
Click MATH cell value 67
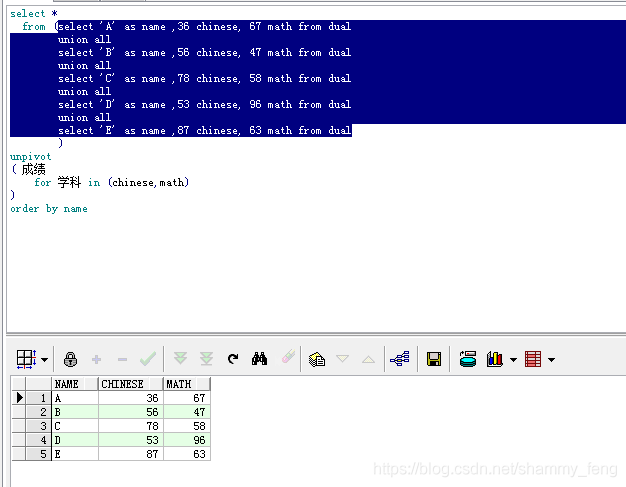click(187, 398)
